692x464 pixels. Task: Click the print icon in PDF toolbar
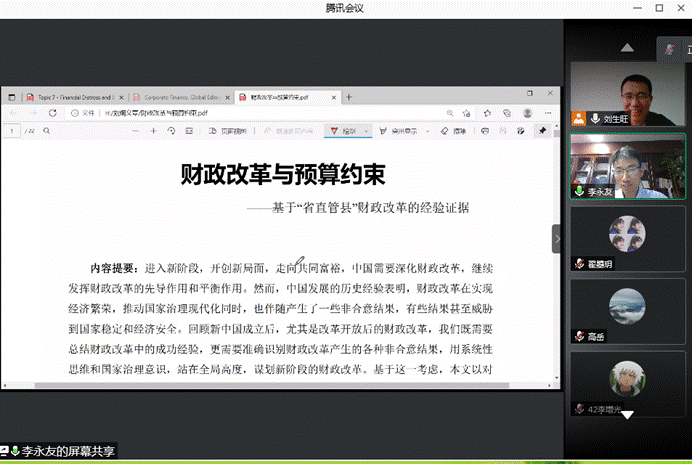pos(485,131)
